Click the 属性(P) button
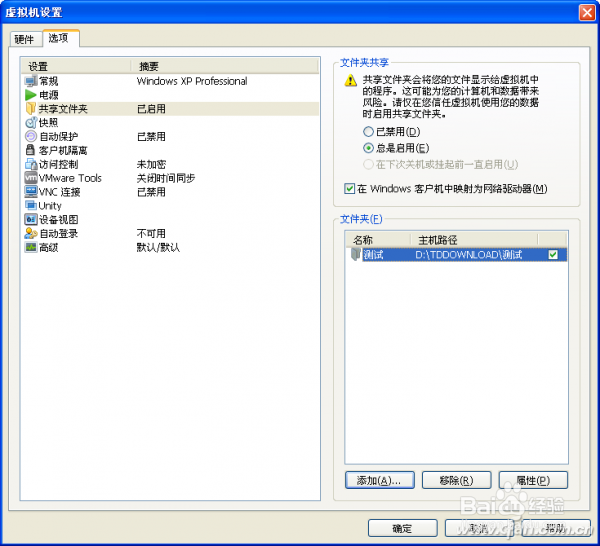 [533, 480]
